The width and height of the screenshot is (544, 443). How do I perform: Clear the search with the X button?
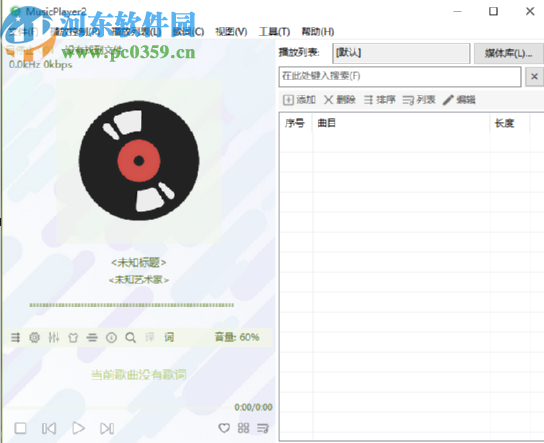coord(535,76)
